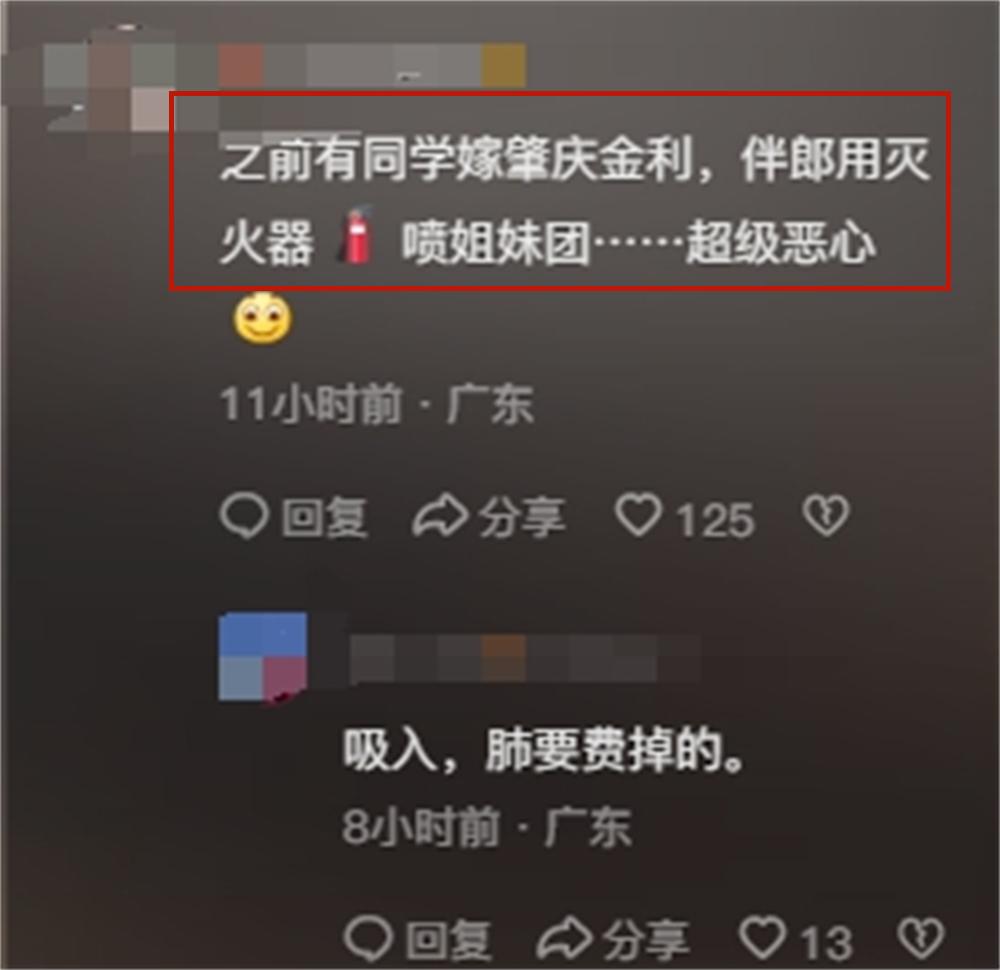Tap the fire extinguisher emoji in comment
Screen dimensions: 1000x970
(357, 236)
